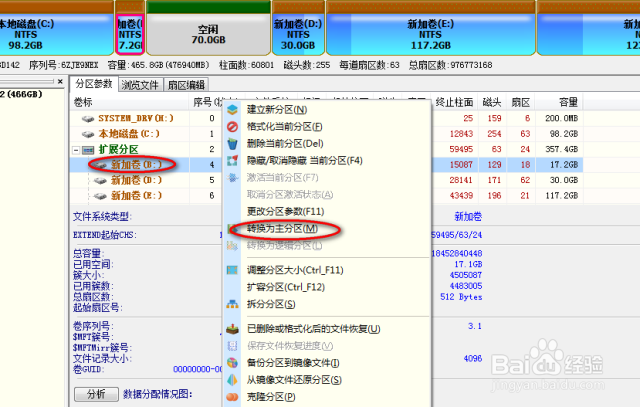Choose 已删除或格式化后的文件恢复(U) entry
Screen dimensions: 640x407
[x=313, y=329]
